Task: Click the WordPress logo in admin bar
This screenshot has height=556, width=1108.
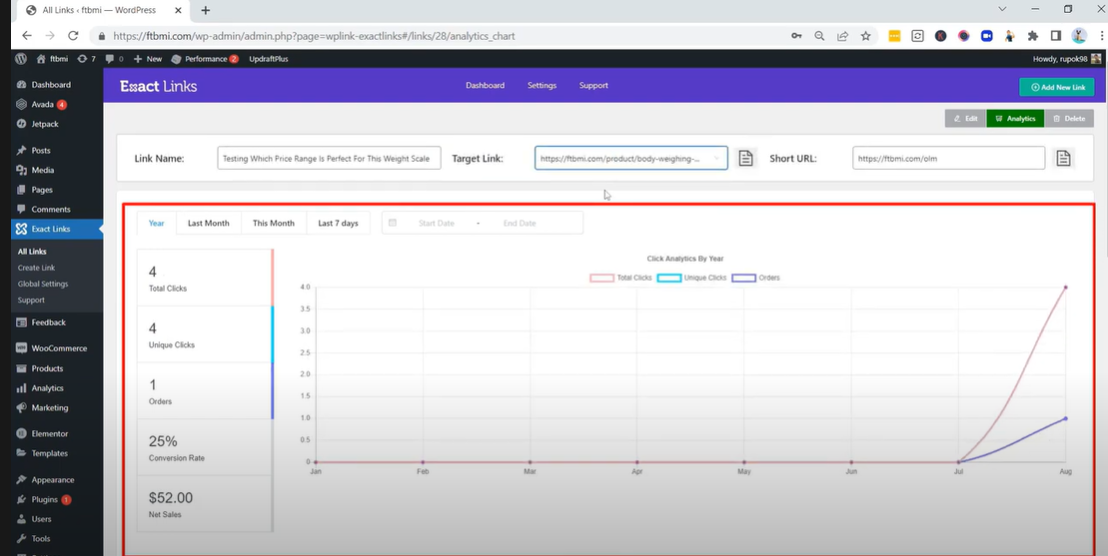Action: (x=20, y=59)
